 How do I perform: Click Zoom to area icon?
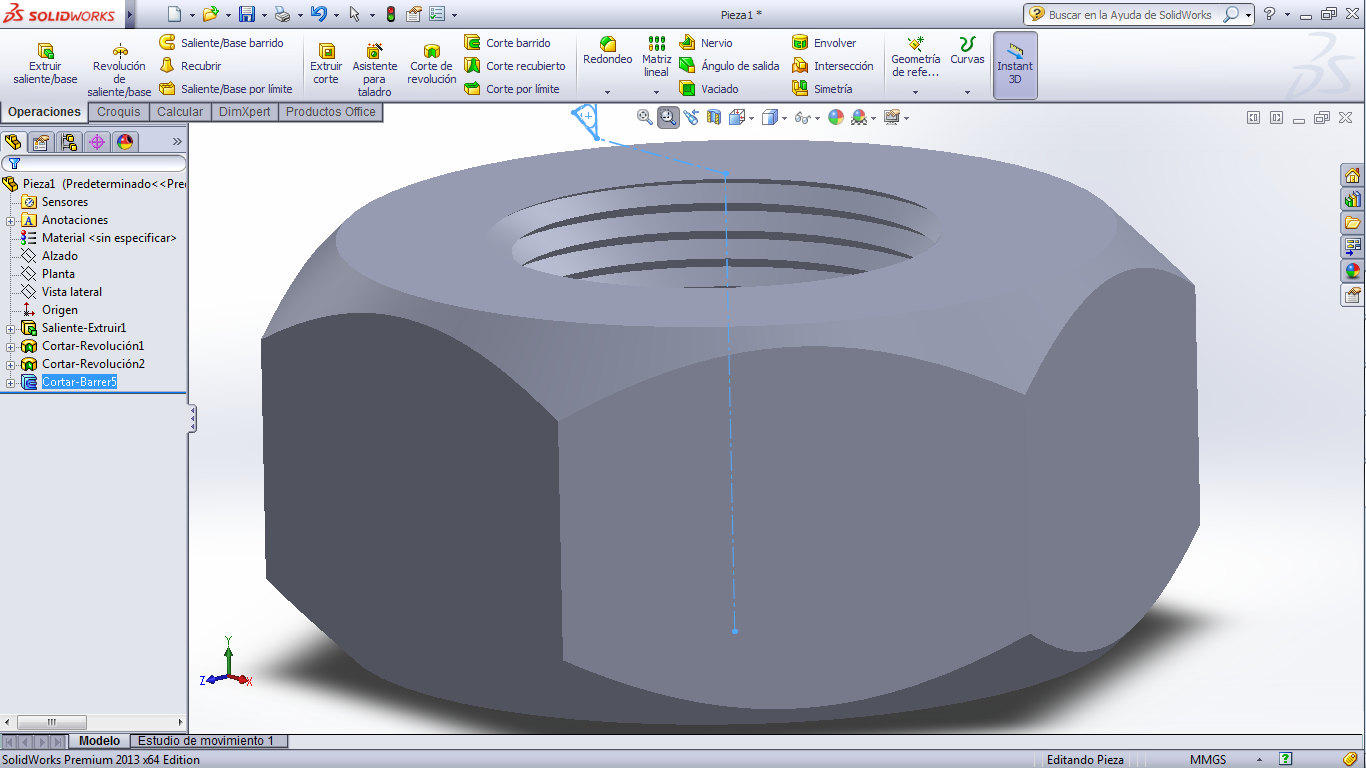coord(668,117)
